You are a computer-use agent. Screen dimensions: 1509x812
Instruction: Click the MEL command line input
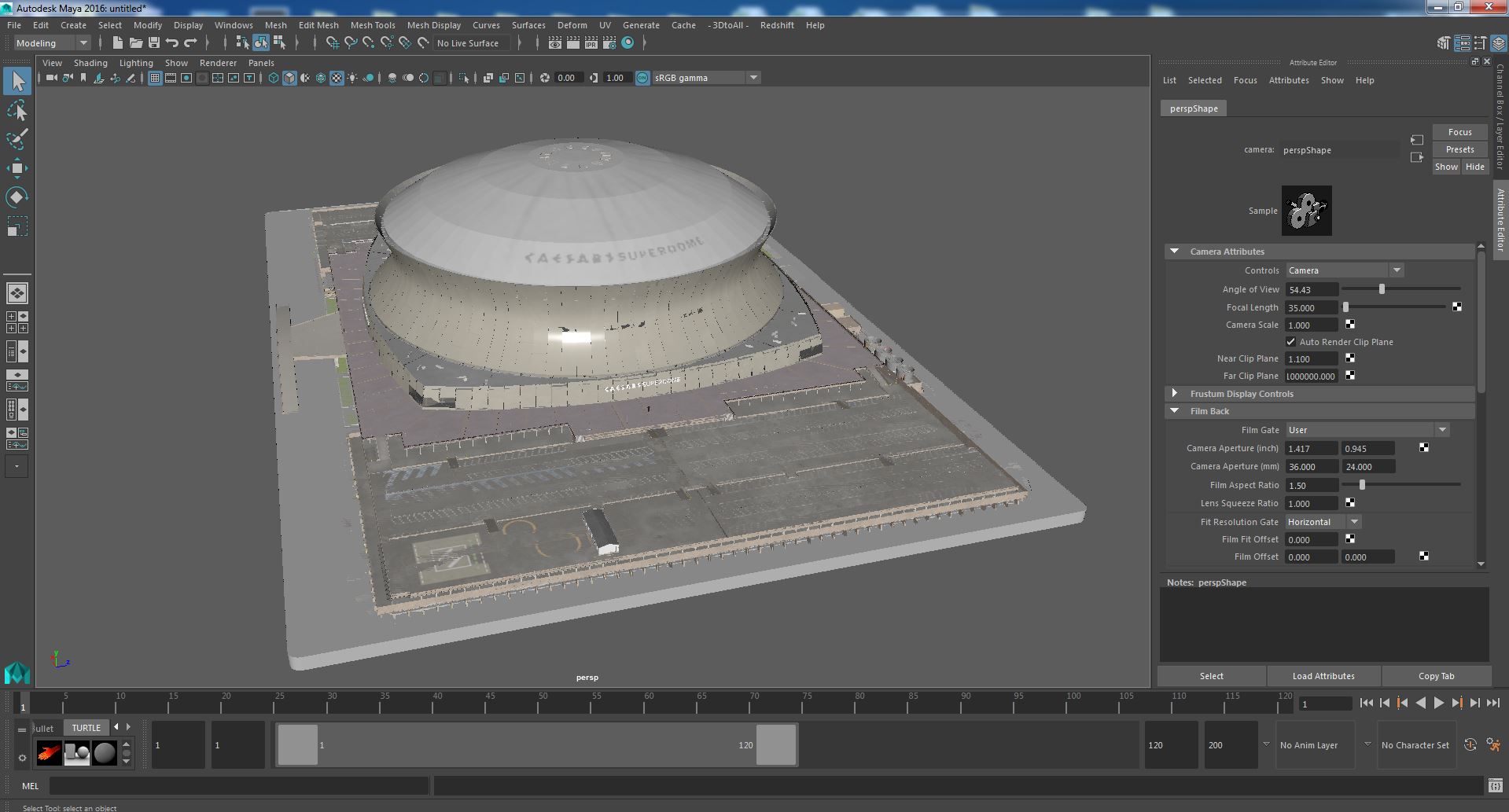tap(239, 786)
